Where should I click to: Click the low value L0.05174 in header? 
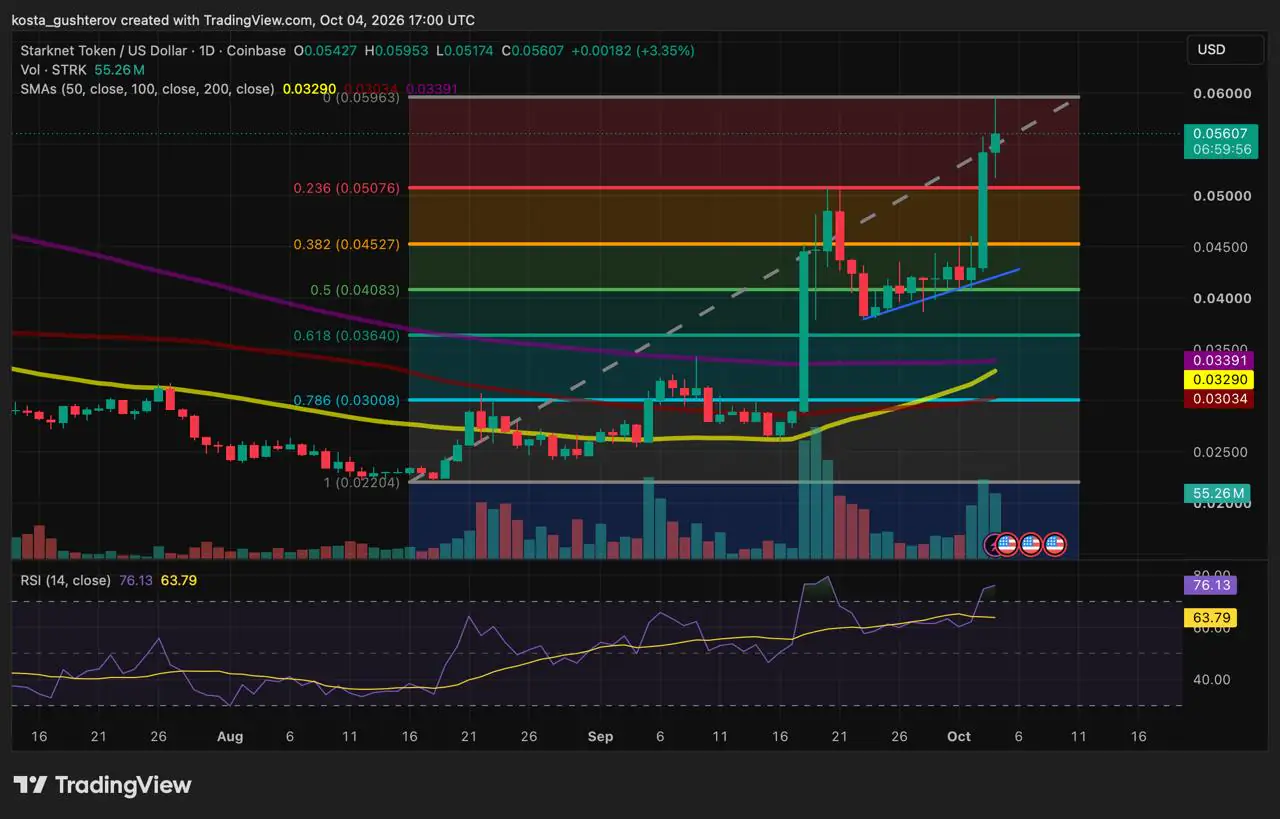point(467,51)
